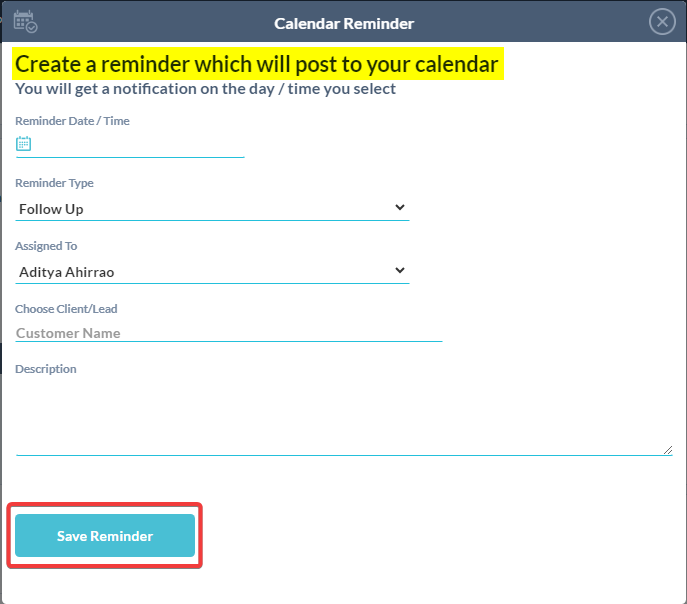Open the Assigned To dropdown showing Aditya Ahirrao
Image resolution: width=687 pixels, height=604 pixels.
[200, 271]
